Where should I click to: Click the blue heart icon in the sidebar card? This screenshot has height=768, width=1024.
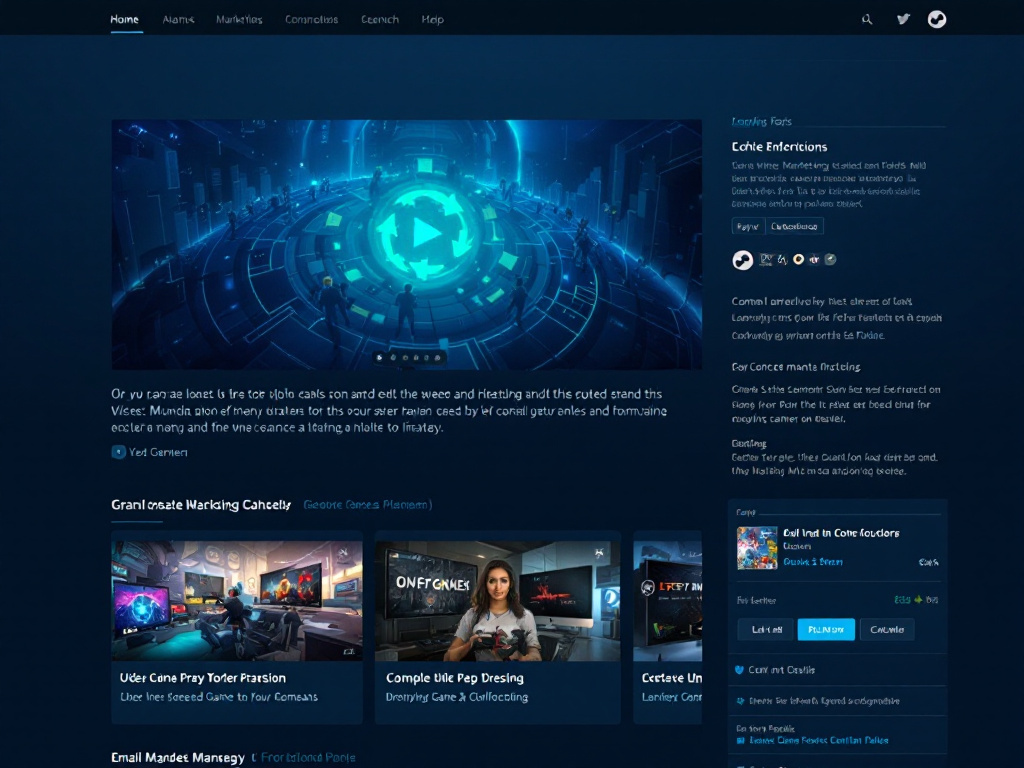pos(739,669)
